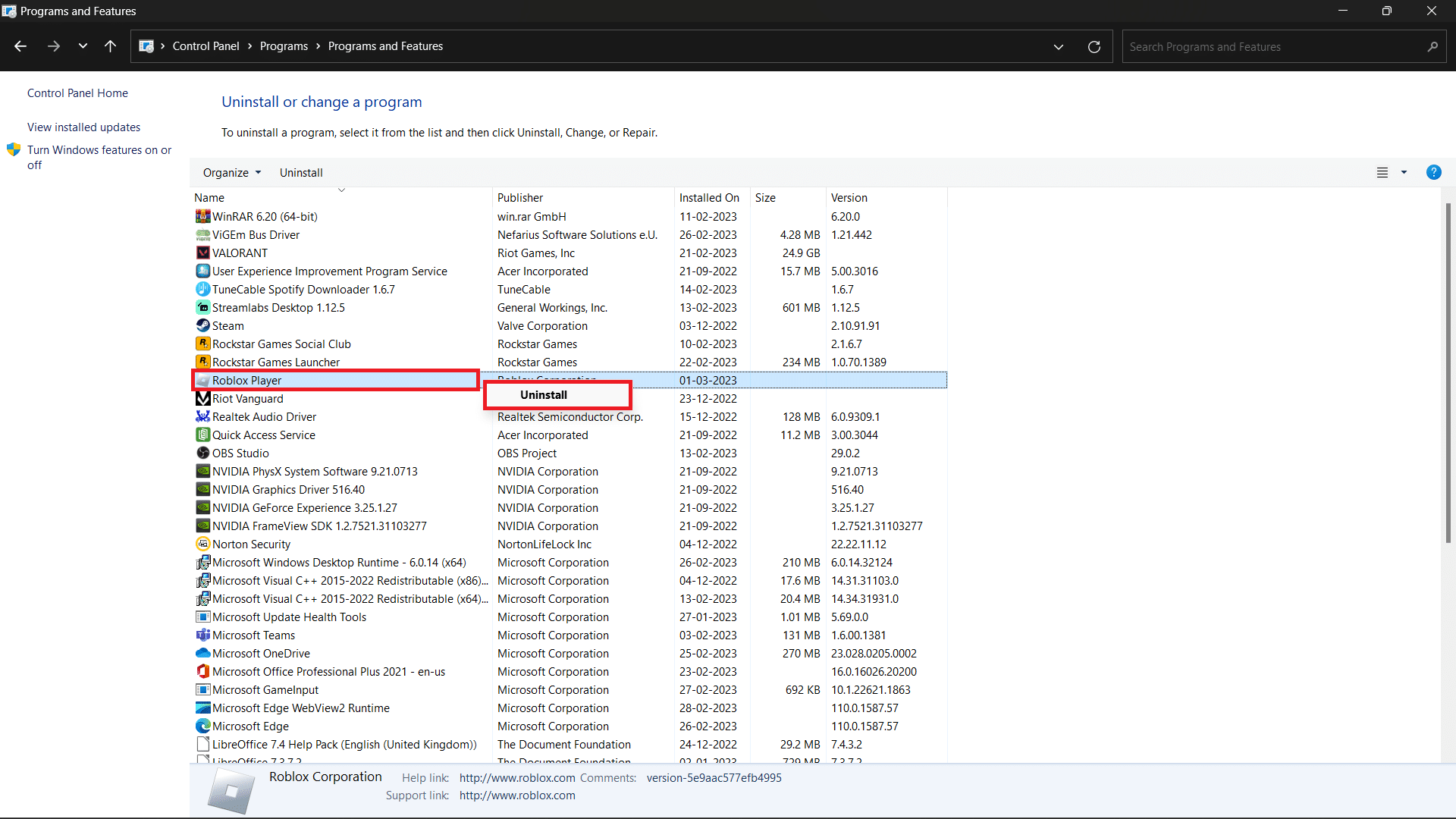Image resolution: width=1456 pixels, height=819 pixels.
Task: Click the Roblox logo thumbnail in details pane
Action: click(x=231, y=791)
